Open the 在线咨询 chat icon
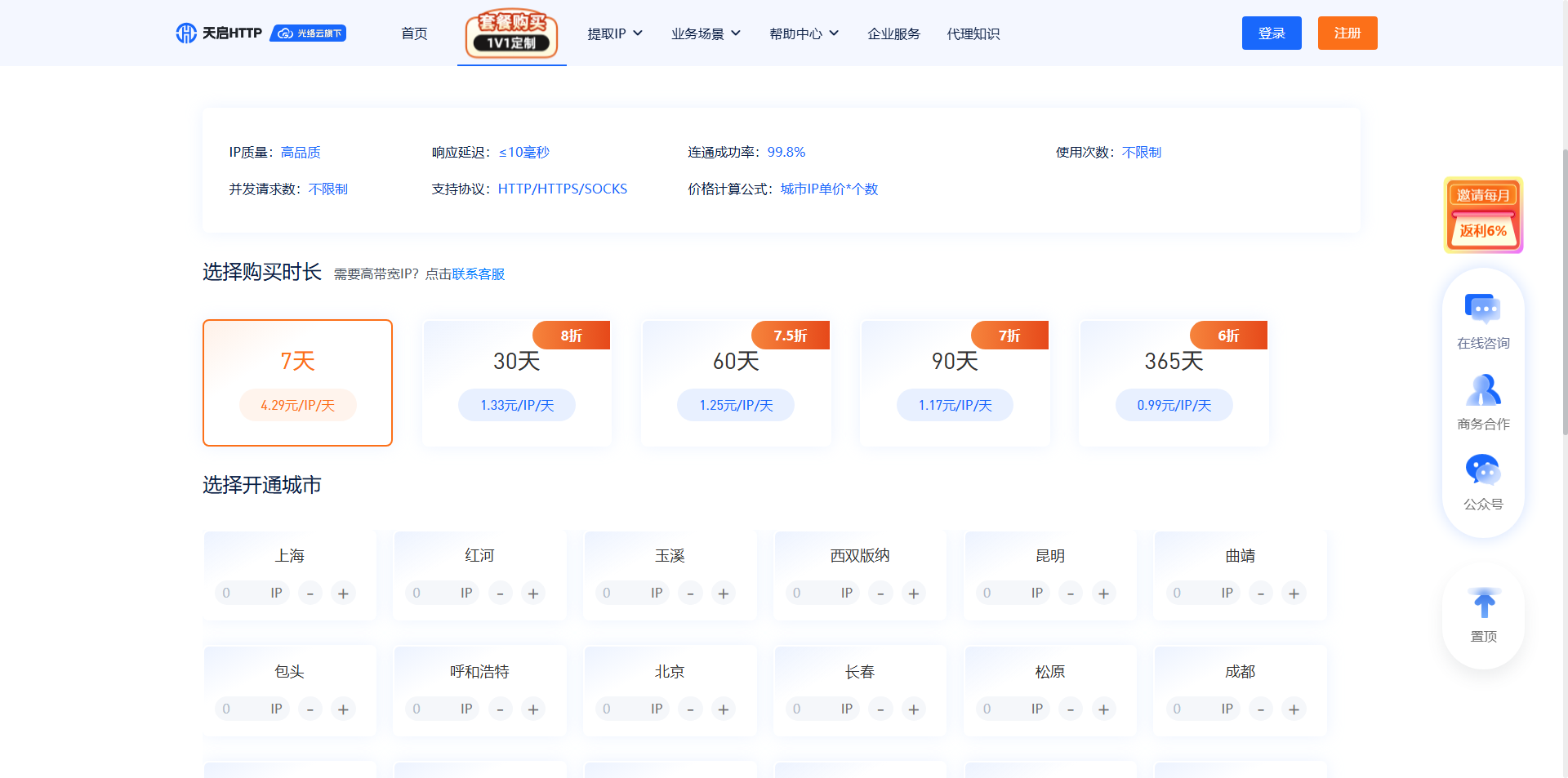The height and width of the screenshot is (778, 1568). 1483,309
